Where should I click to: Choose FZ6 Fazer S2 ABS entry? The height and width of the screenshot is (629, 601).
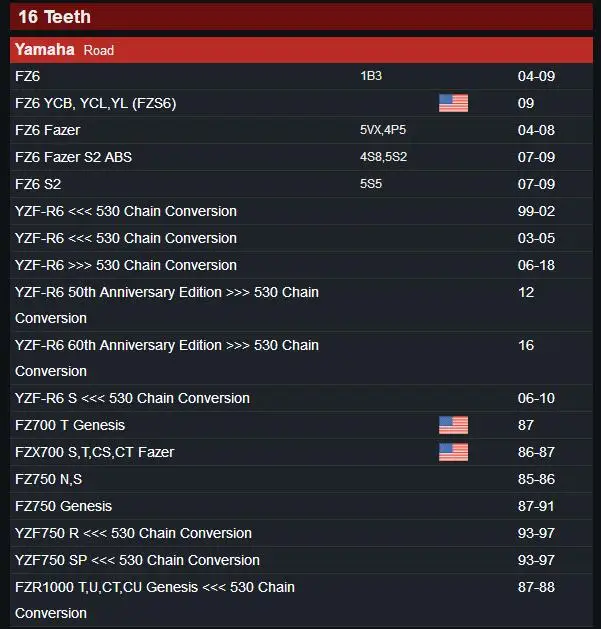301,157
